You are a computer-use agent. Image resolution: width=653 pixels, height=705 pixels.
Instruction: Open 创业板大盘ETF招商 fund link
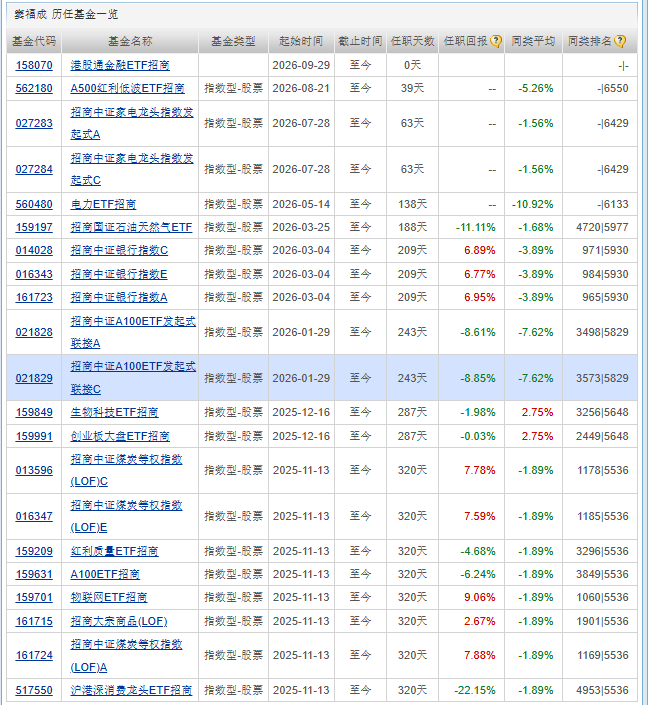(x=120, y=436)
